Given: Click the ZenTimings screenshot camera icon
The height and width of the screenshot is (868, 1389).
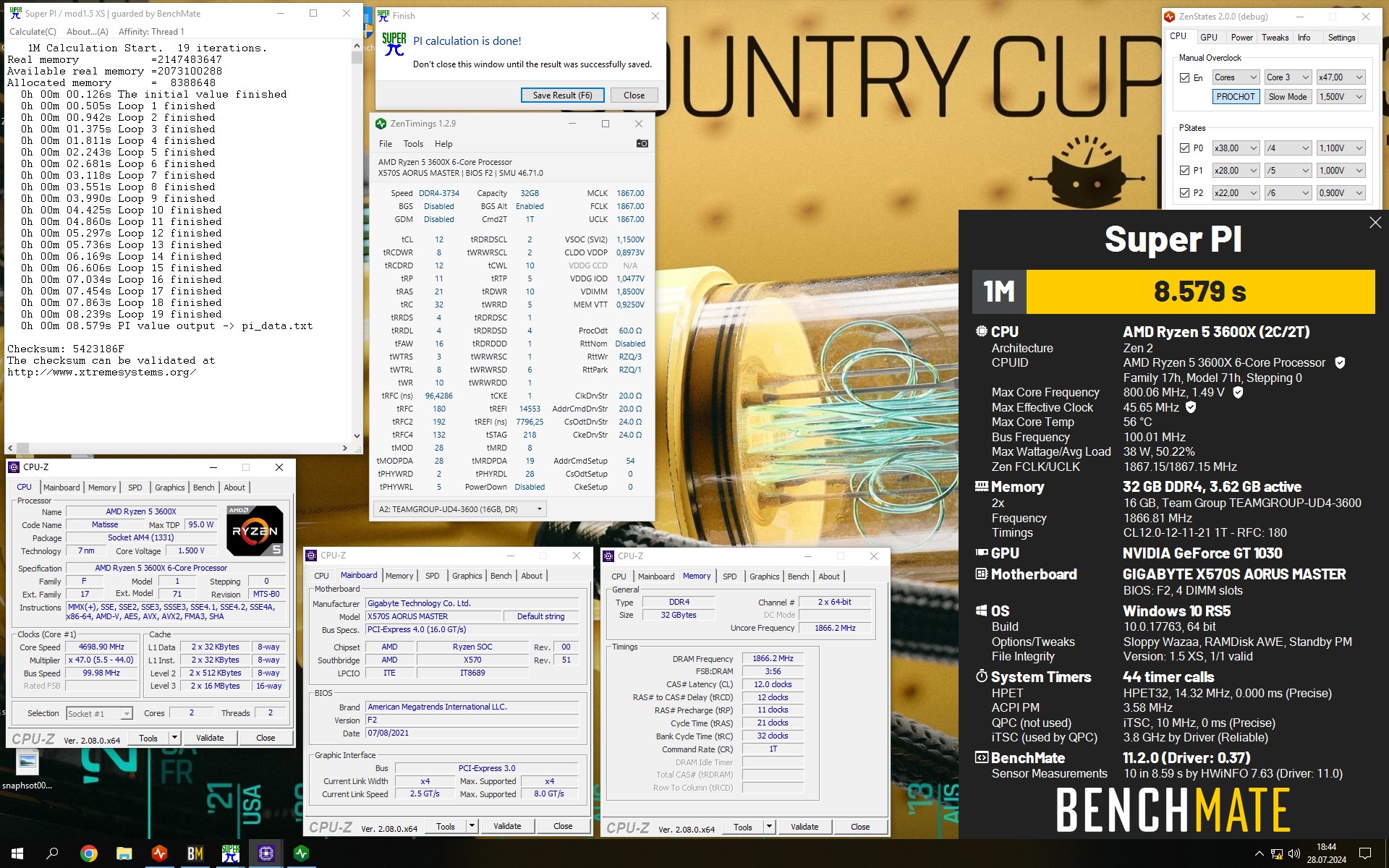Looking at the screenshot, I should click(642, 143).
